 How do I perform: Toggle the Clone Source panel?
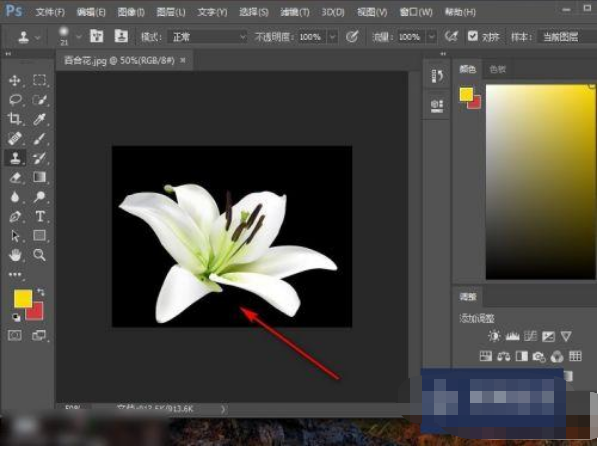(x=121, y=36)
